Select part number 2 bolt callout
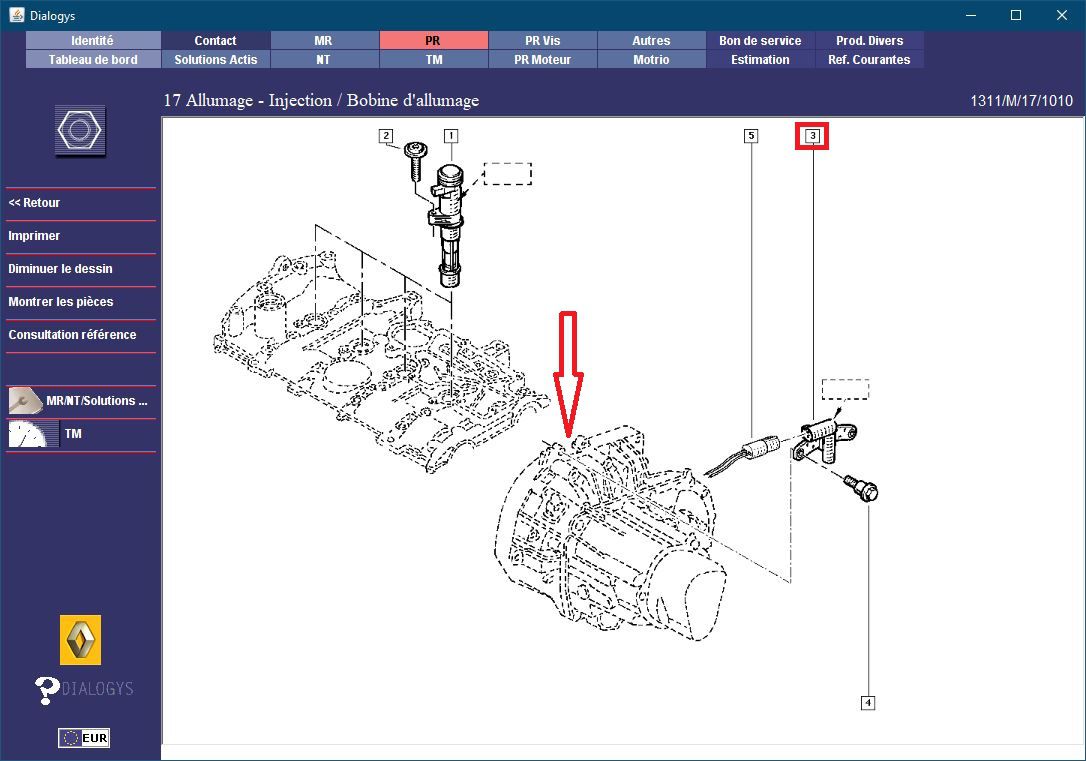 point(385,135)
